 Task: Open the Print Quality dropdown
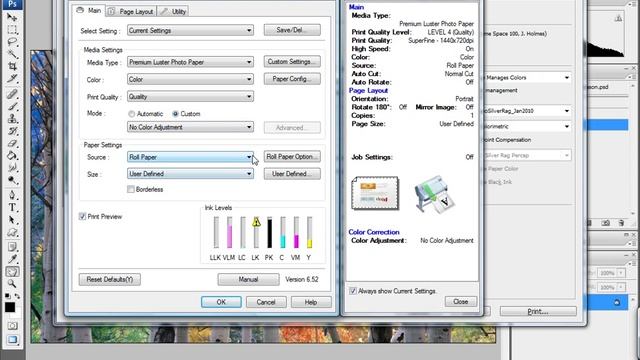click(190, 97)
